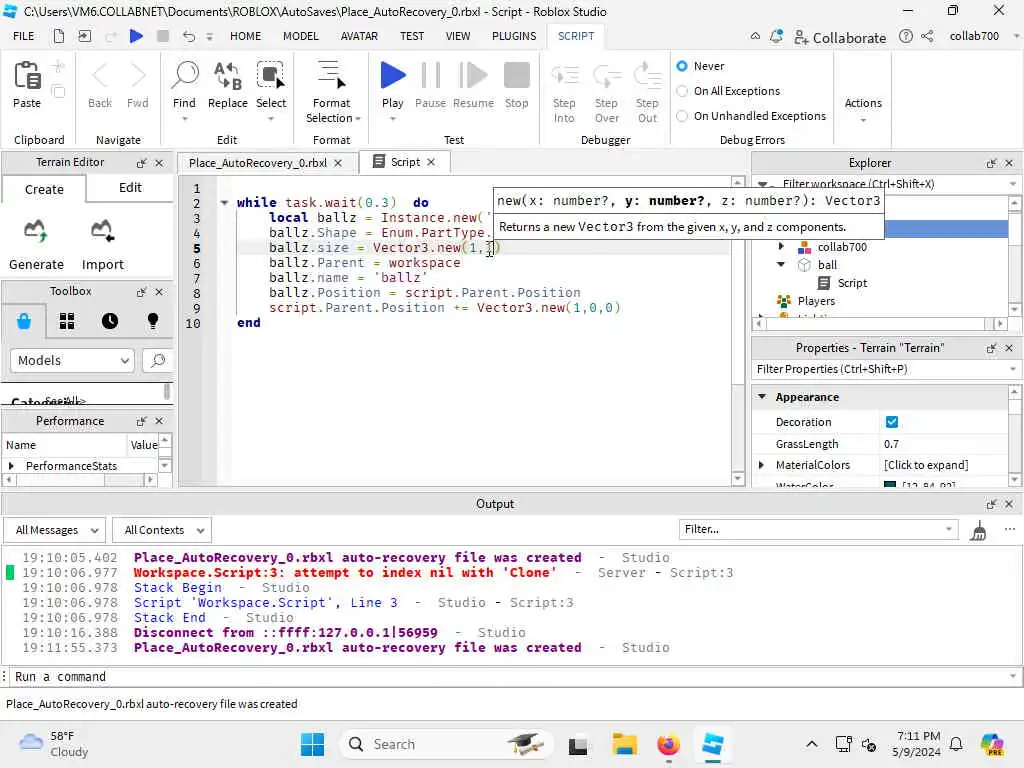Click the Toolbox search magnifier button
This screenshot has width=1024, height=768.
click(x=157, y=360)
